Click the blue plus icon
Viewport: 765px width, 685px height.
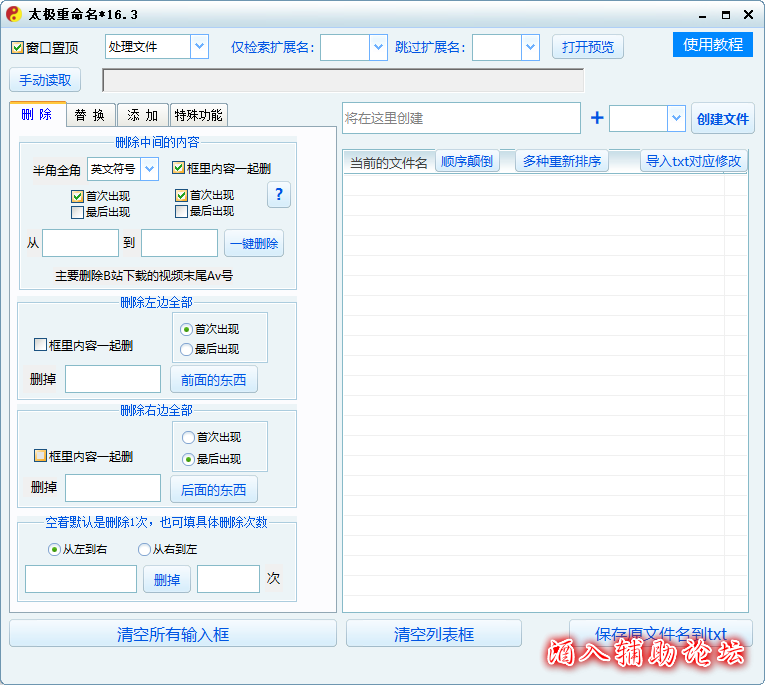click(x=597, y=118)
